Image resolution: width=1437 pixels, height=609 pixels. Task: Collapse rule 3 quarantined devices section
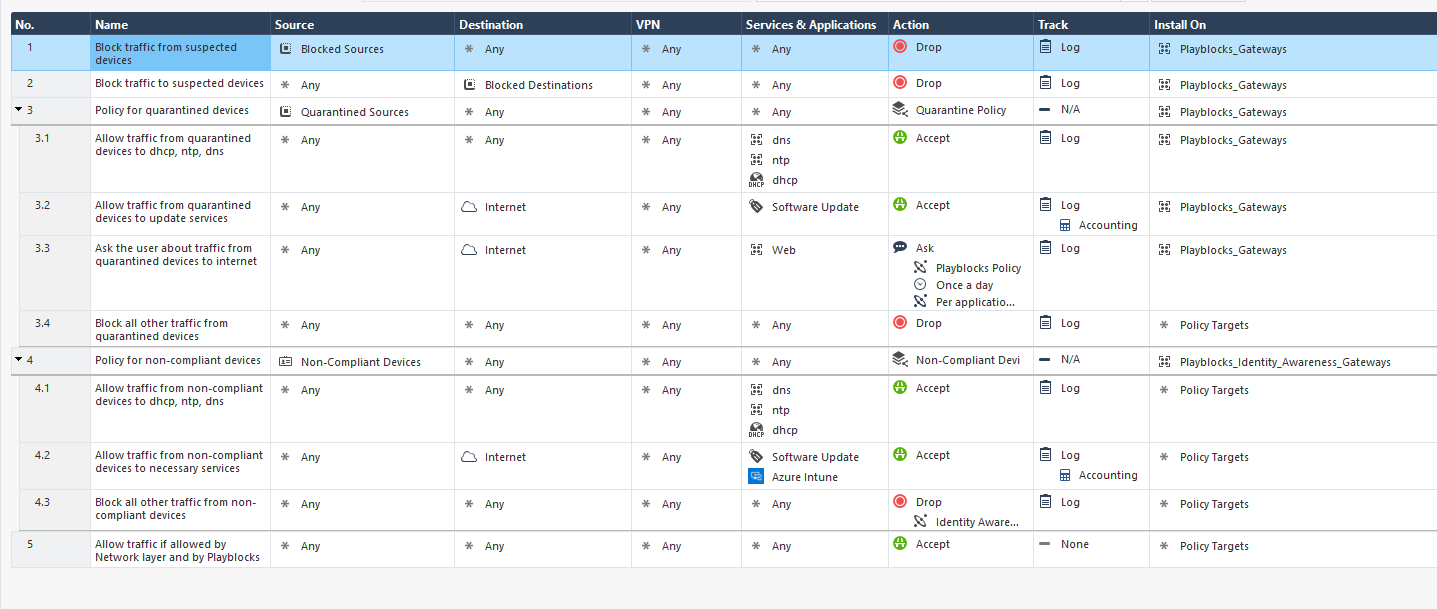[19, 110]
